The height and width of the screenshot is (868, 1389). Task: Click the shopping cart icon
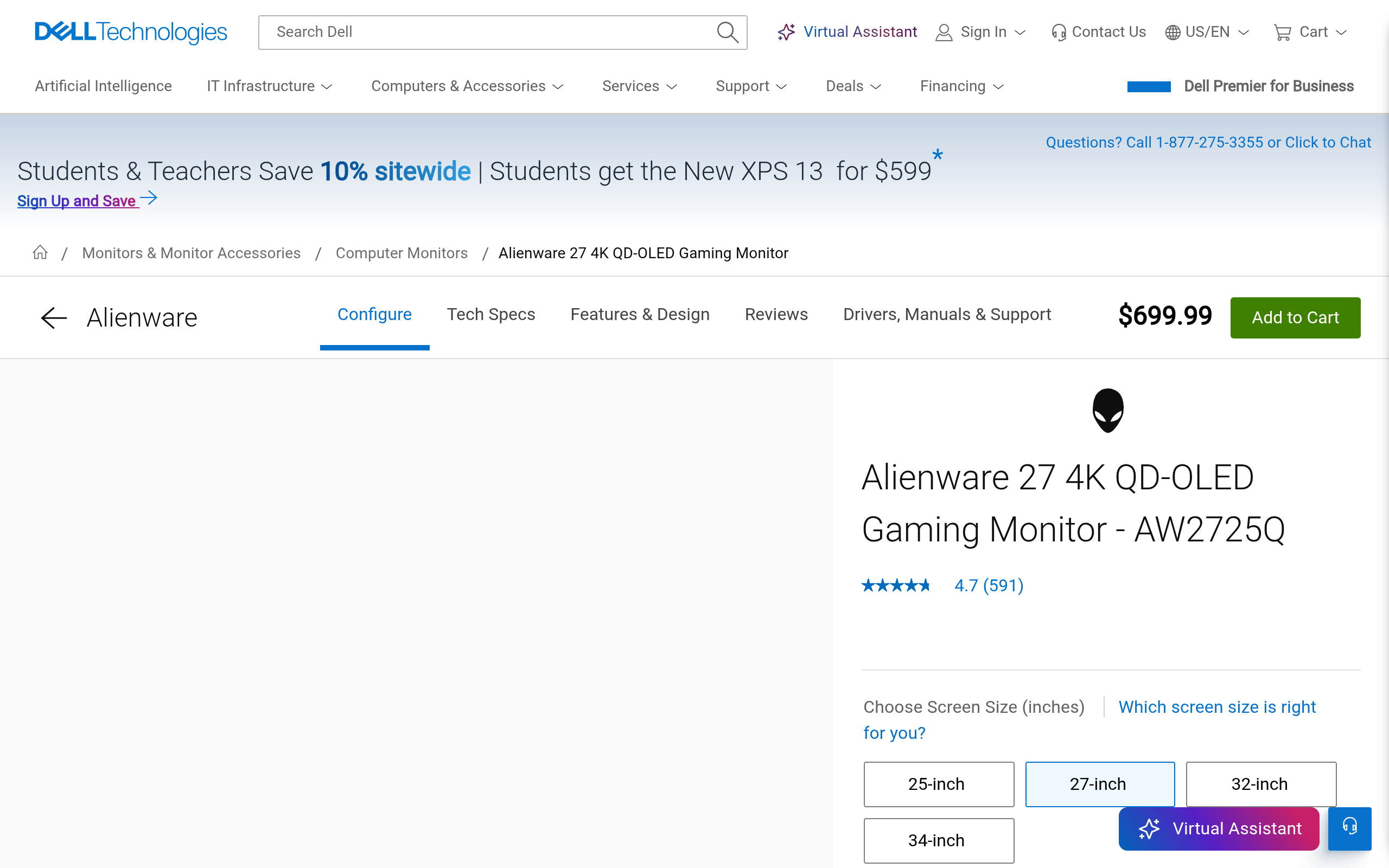1282,32
